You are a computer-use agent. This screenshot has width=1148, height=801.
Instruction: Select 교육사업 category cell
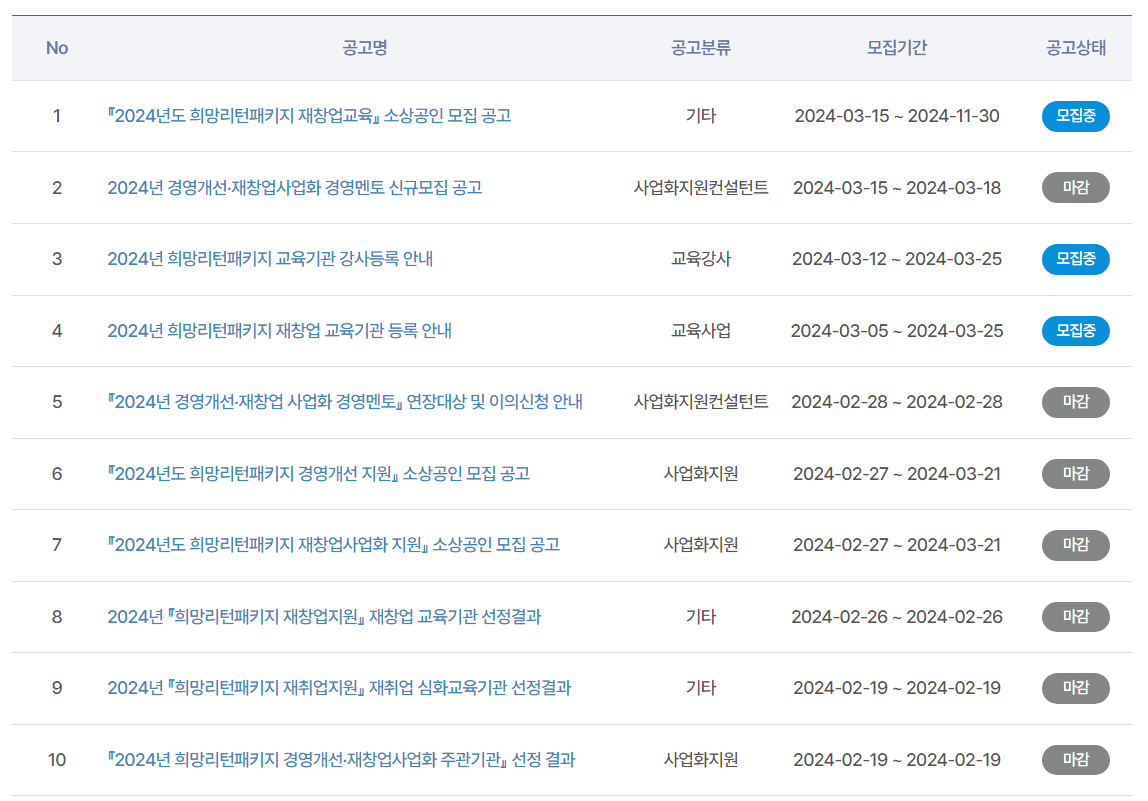tap(701, 330)
